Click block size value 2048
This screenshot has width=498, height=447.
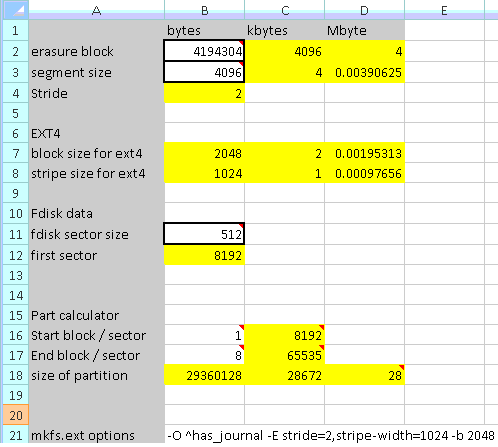pos(204,153)
